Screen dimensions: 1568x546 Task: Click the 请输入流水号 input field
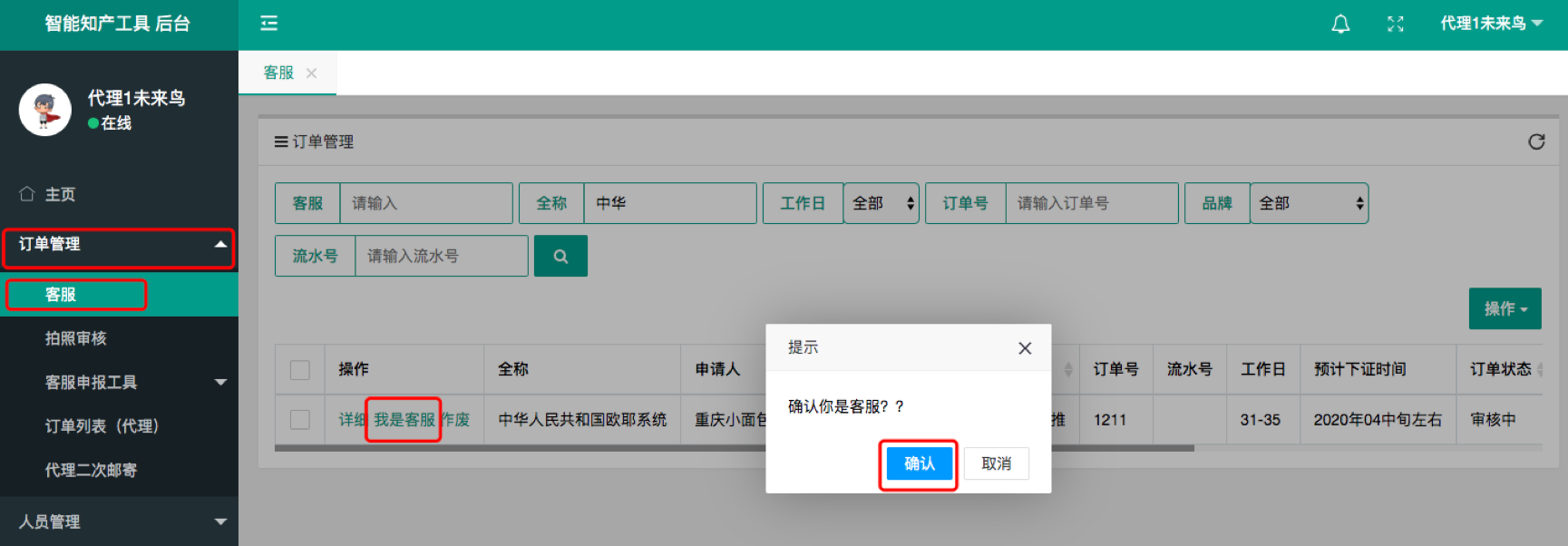click(x=441, y=256)
